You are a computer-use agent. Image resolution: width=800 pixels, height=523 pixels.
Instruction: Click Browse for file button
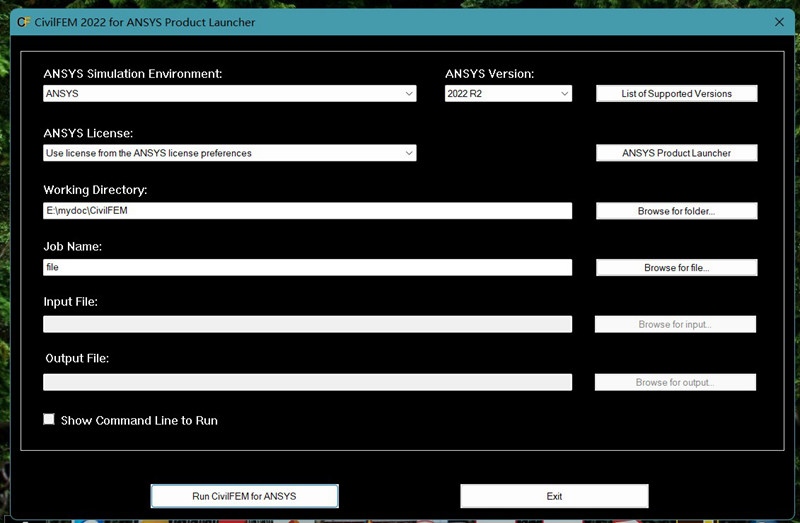[x=677, y=267]
